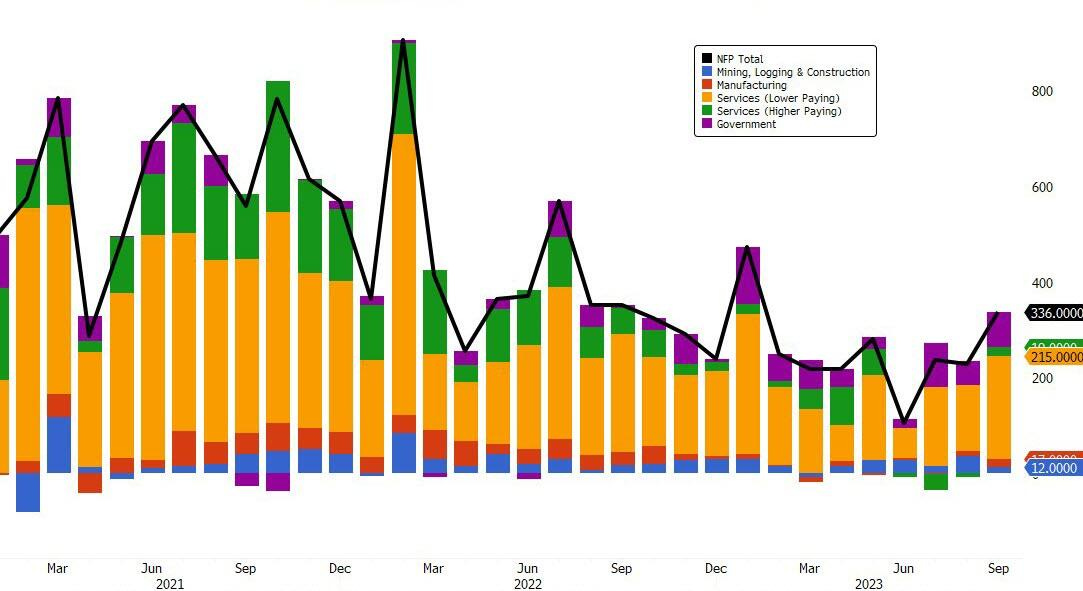
Task: Select the 215.0000 orange value tag
Action: click(1055, 357)
